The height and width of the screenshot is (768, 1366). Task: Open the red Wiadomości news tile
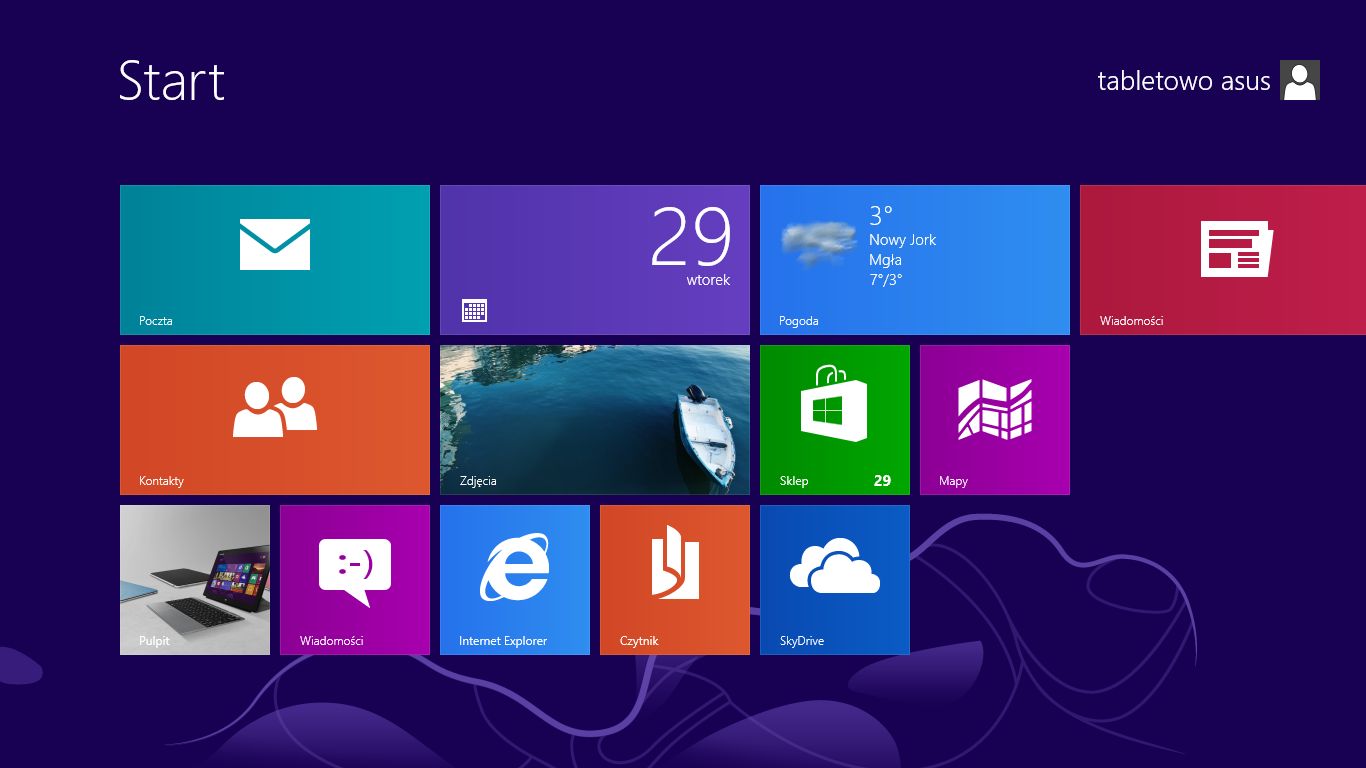pyautogui.click(x=1223, y=260)
